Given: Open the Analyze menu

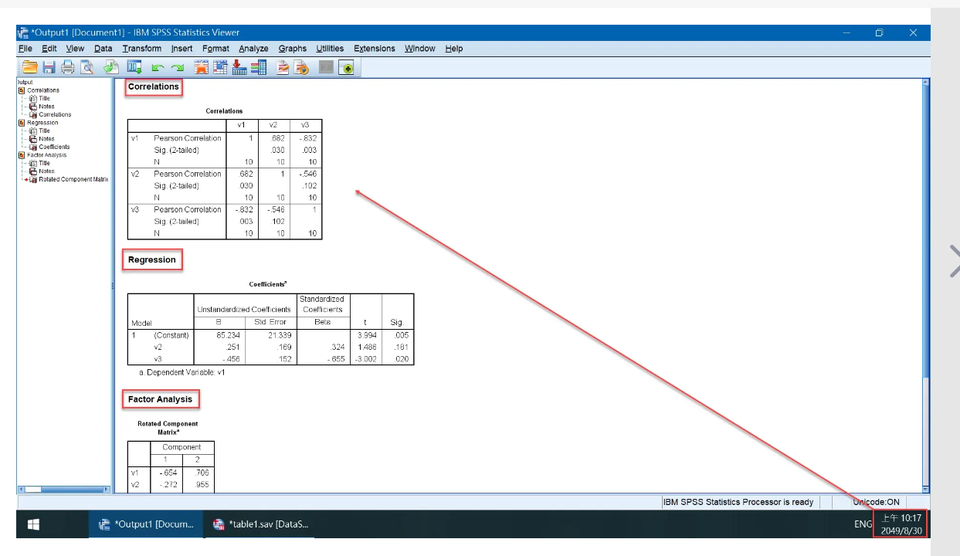Looking at the screenshot, I should (x=253, y=48).
